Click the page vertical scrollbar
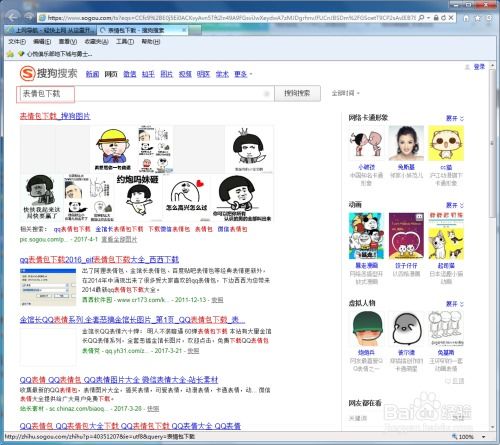The height and width of the screenshot is (445, 500). pyautogui.click(x=492, y=247)
